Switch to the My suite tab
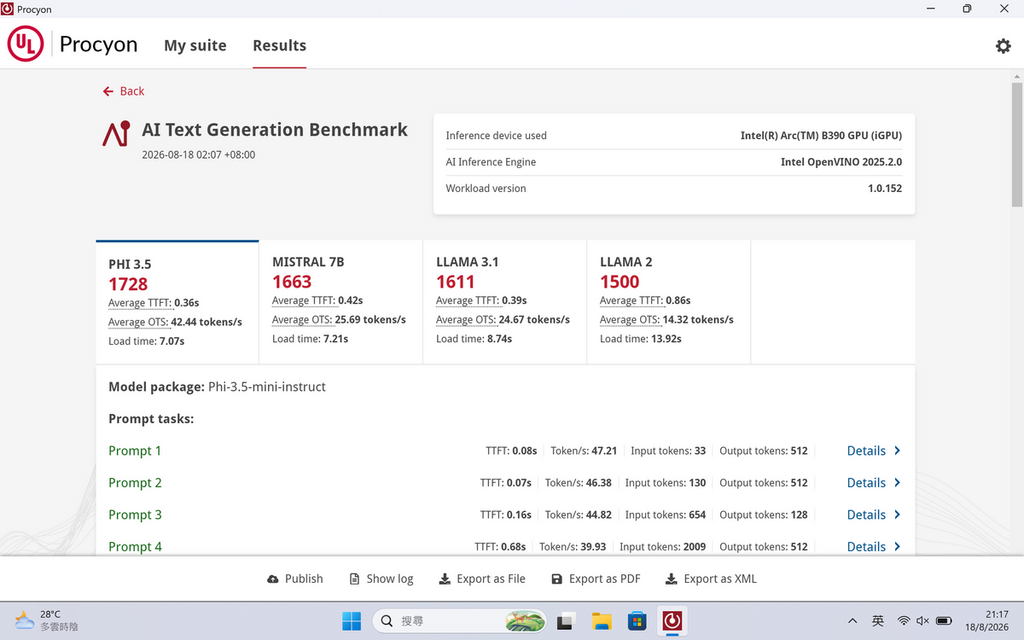This screenshot has height=640, width=1024. pyautogui.click(x=195, y=46)
